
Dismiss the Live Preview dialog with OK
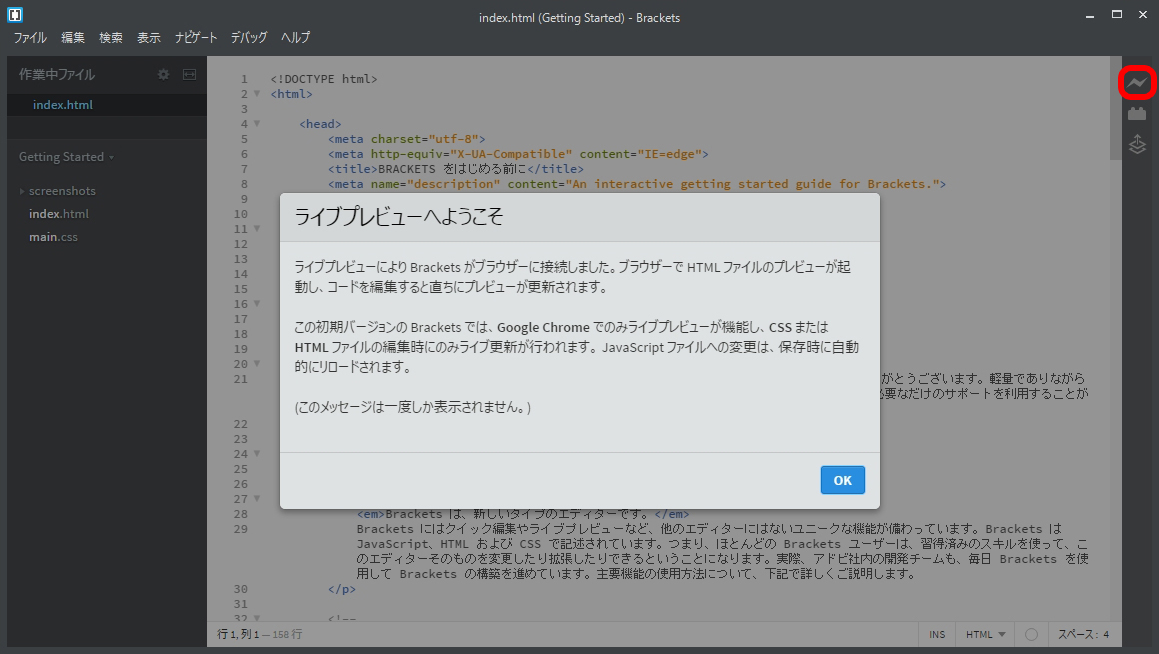point(842,480)
